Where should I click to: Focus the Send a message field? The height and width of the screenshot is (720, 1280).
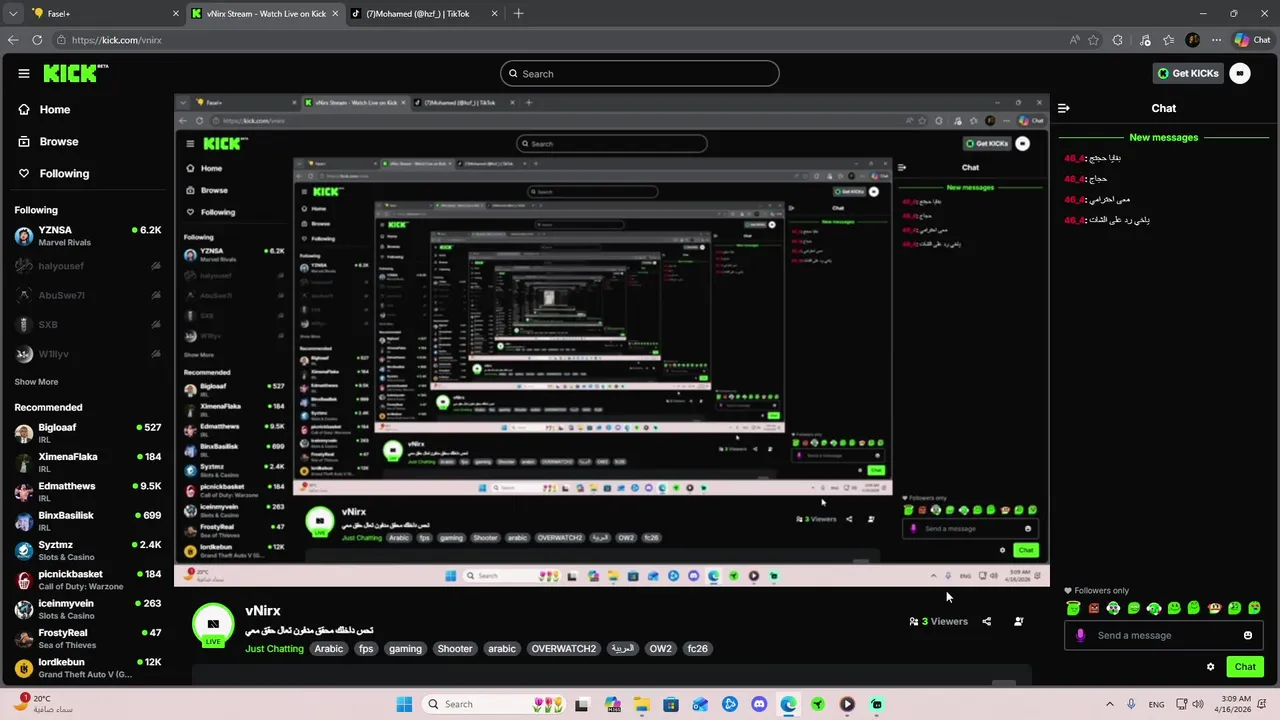(x=1163, y=635)
